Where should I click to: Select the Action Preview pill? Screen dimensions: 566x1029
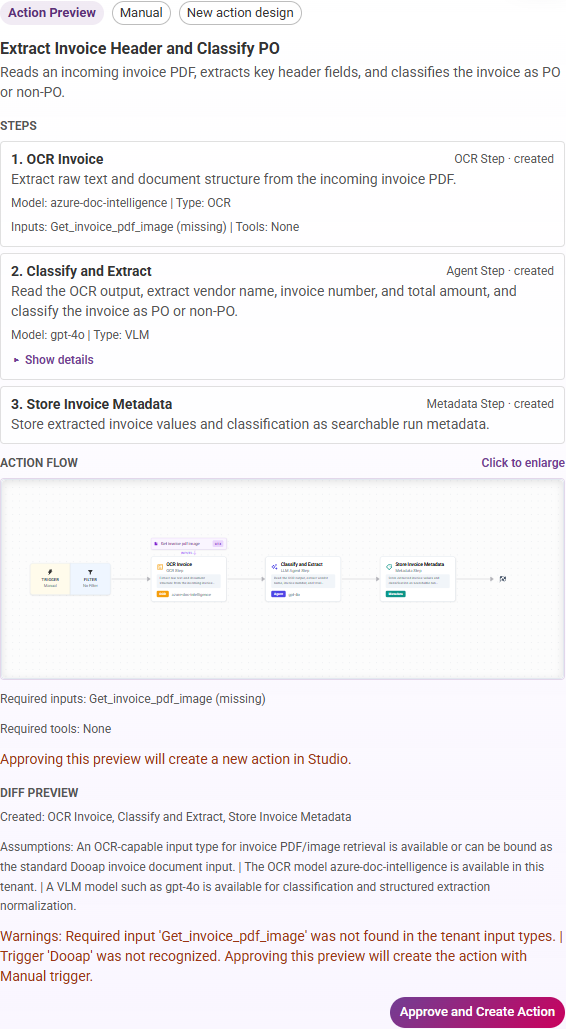(52, 12)
